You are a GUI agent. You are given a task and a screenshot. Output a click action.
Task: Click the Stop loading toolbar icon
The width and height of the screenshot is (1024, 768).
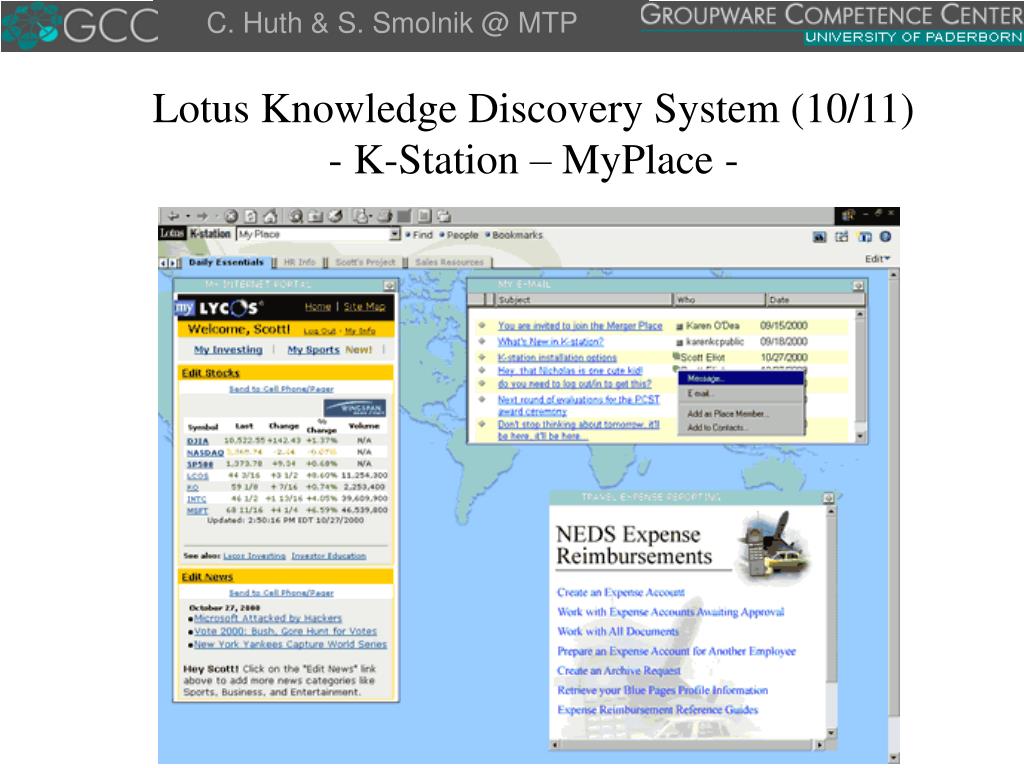(x=231, y=216)
